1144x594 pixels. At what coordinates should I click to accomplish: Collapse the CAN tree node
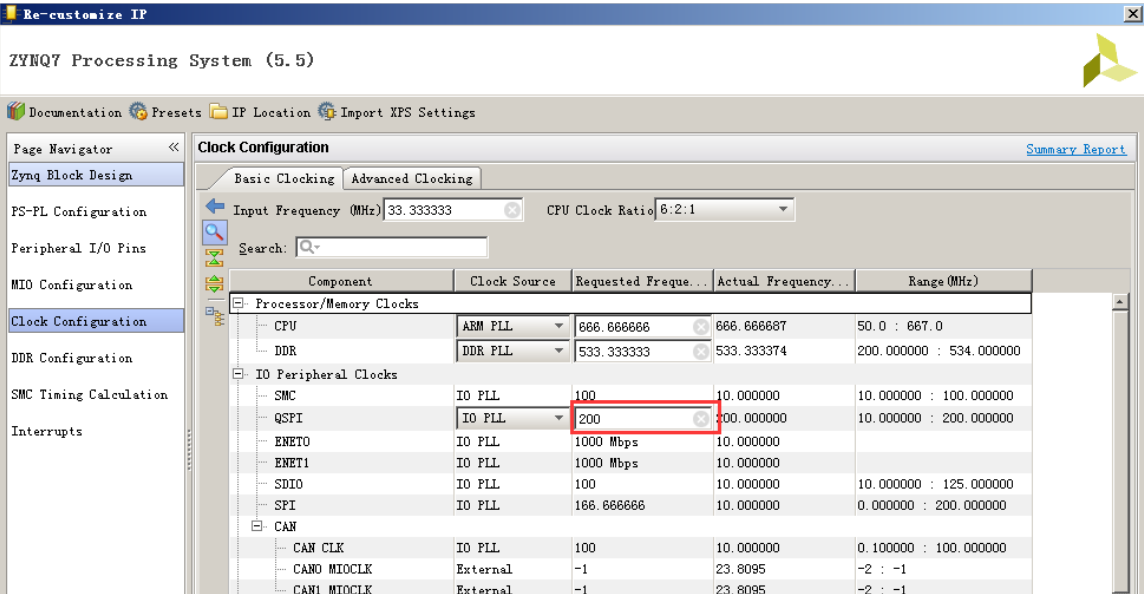(x=257, y=526)
